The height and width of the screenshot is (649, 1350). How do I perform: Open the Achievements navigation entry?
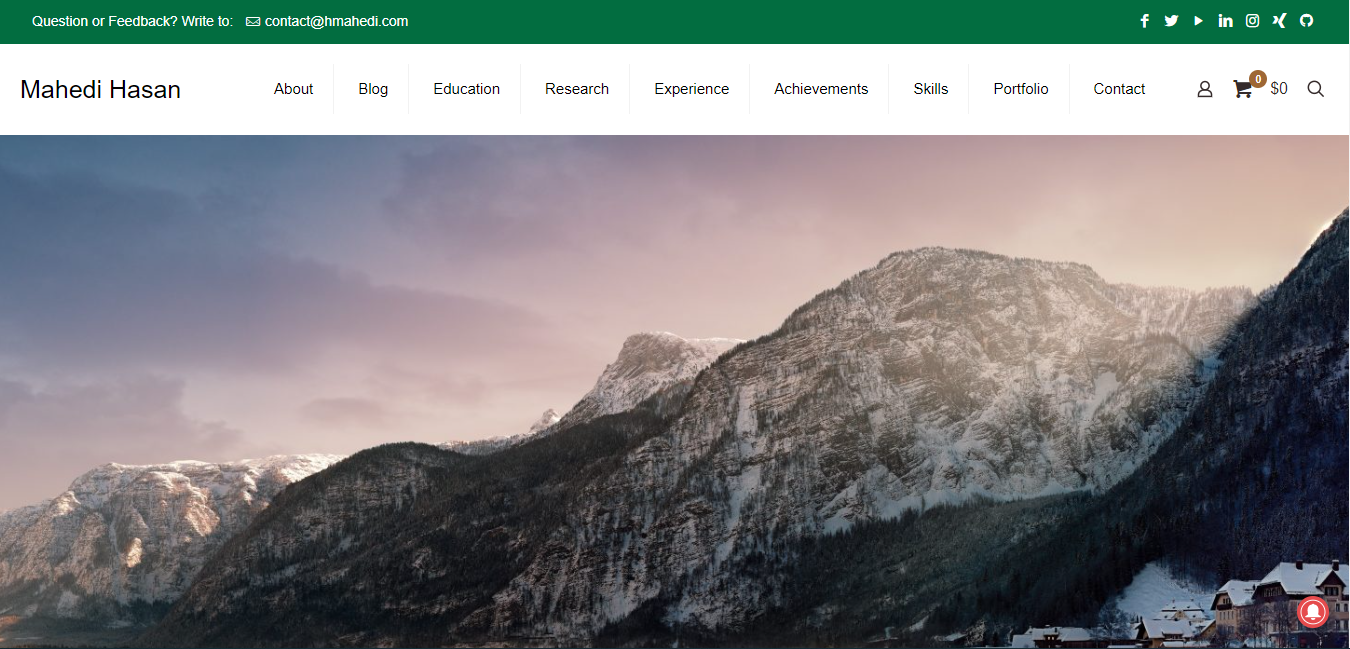820,89
